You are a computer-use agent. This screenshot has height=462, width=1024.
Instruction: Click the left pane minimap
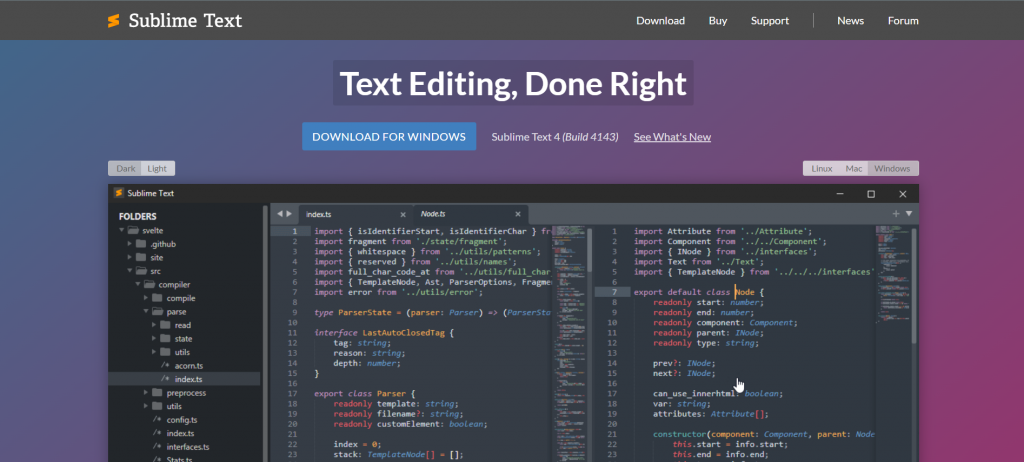569,344
